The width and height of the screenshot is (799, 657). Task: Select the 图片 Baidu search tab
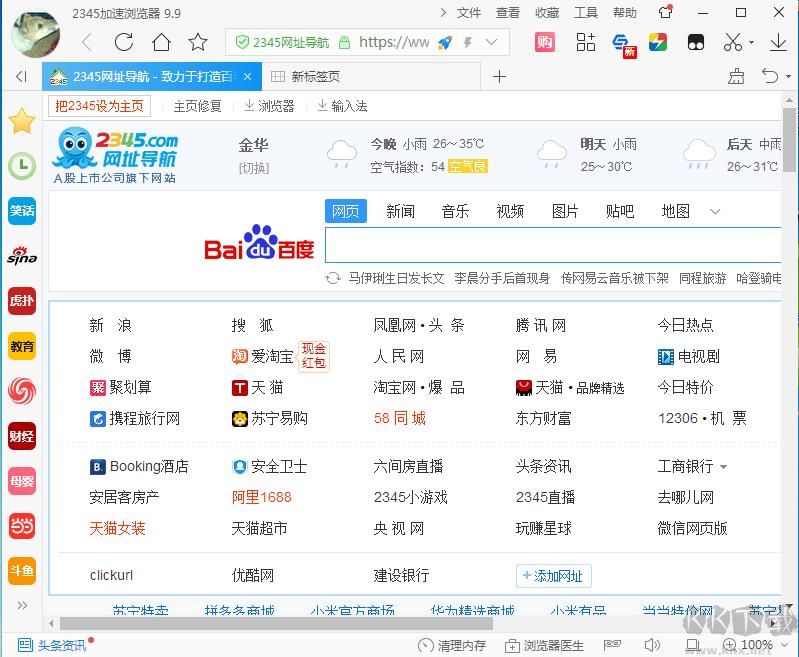[x=565, y=211]
